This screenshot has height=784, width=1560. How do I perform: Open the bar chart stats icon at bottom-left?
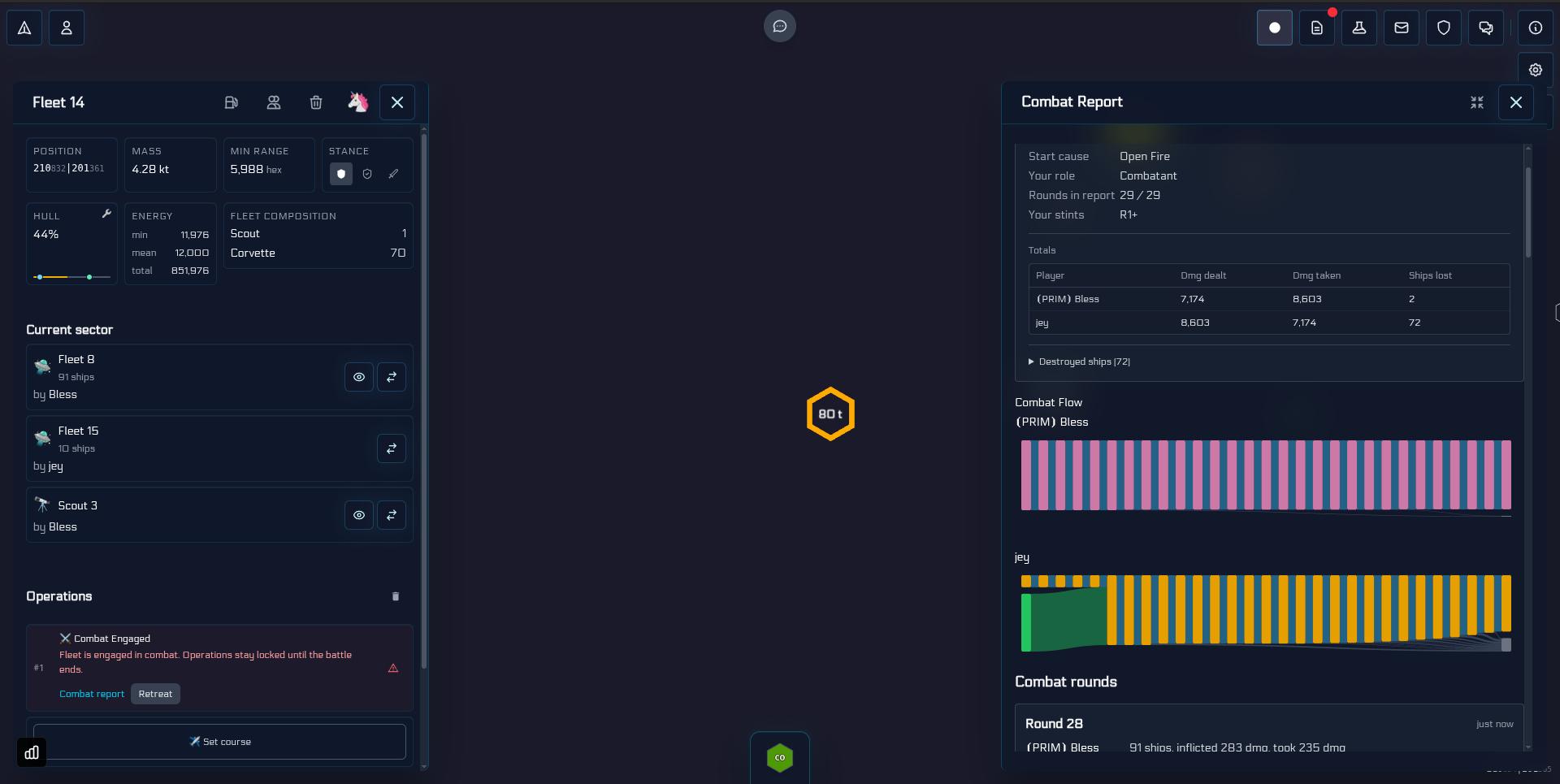pyautogui.click(x=32, y=753)
